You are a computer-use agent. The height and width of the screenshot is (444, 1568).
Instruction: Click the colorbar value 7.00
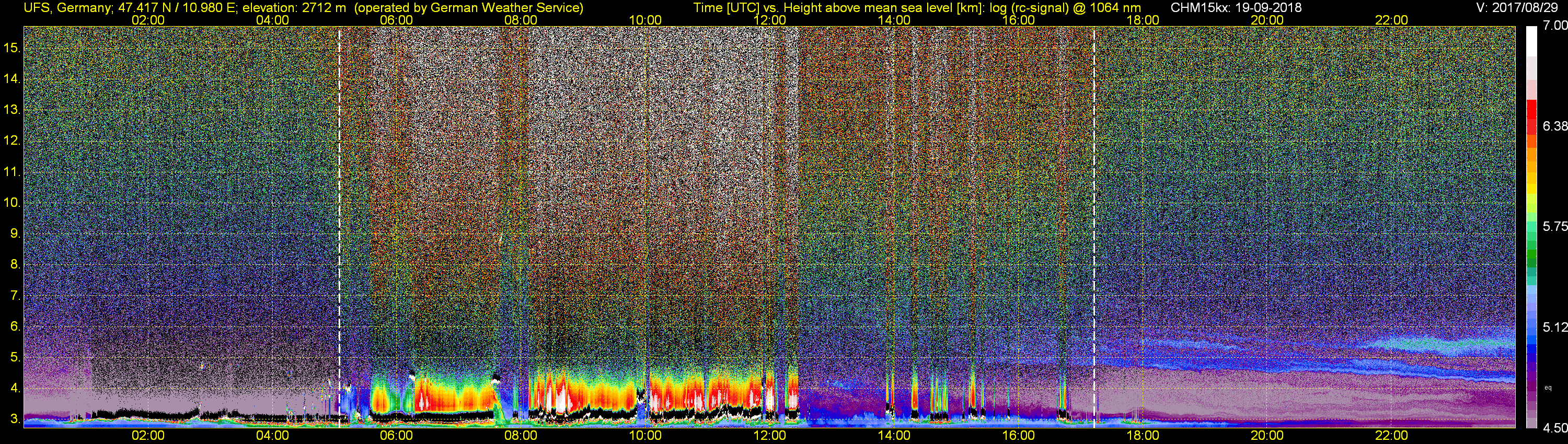1554,26
